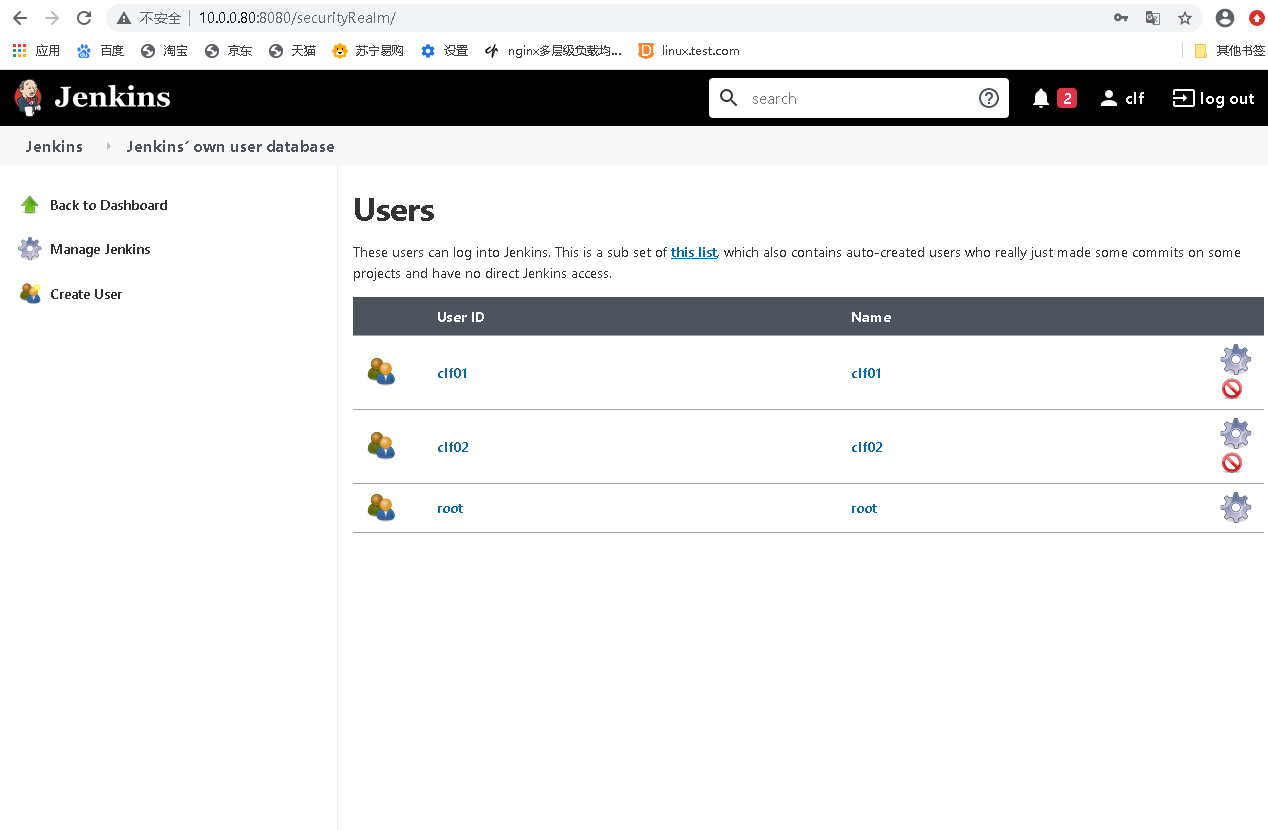The width and height of the screenshot is (1268, 830).
Task: Open root Name column link
Action: click(x=864, y=508)
